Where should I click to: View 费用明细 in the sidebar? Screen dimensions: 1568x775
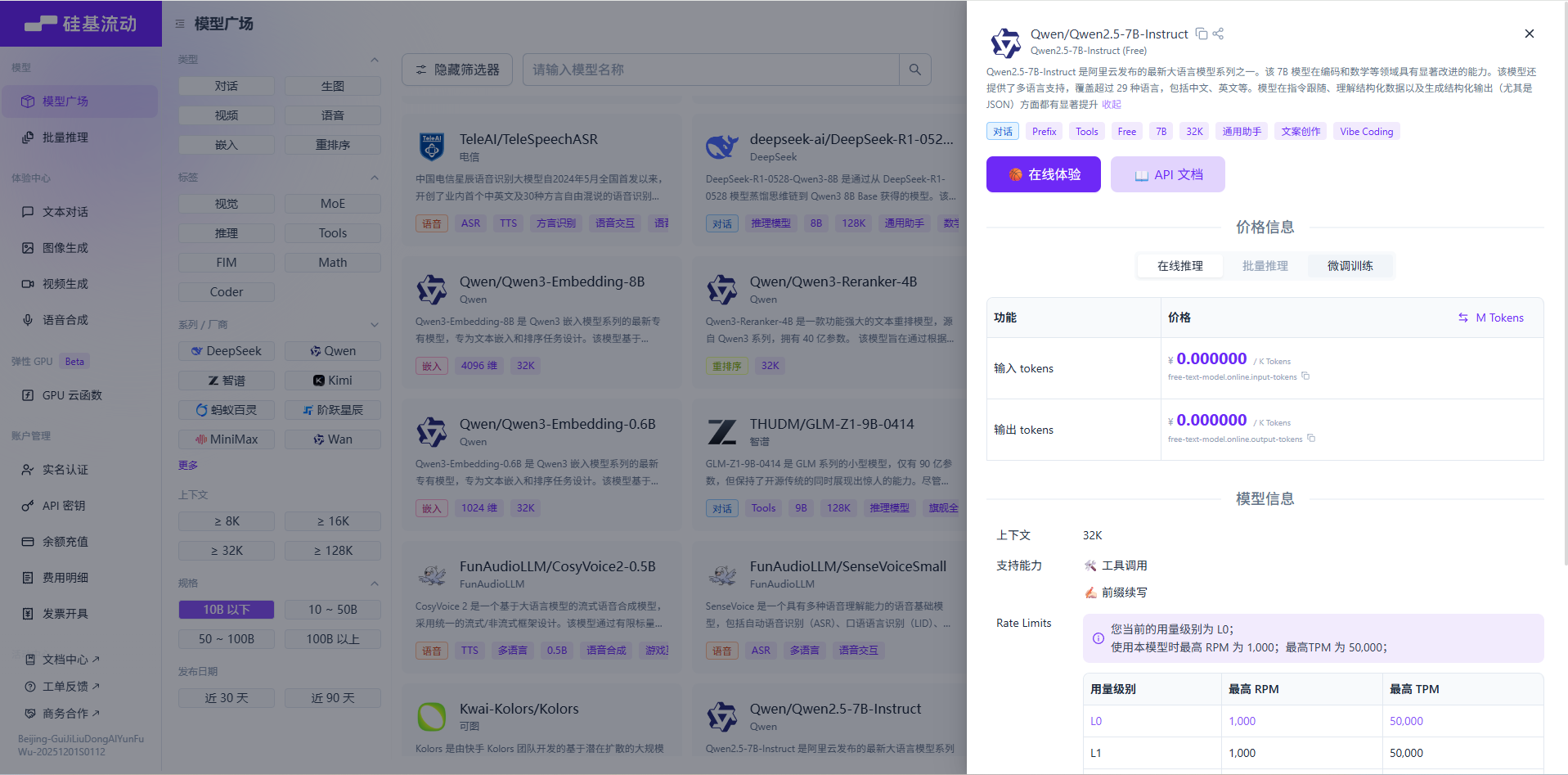click(79, 578)
